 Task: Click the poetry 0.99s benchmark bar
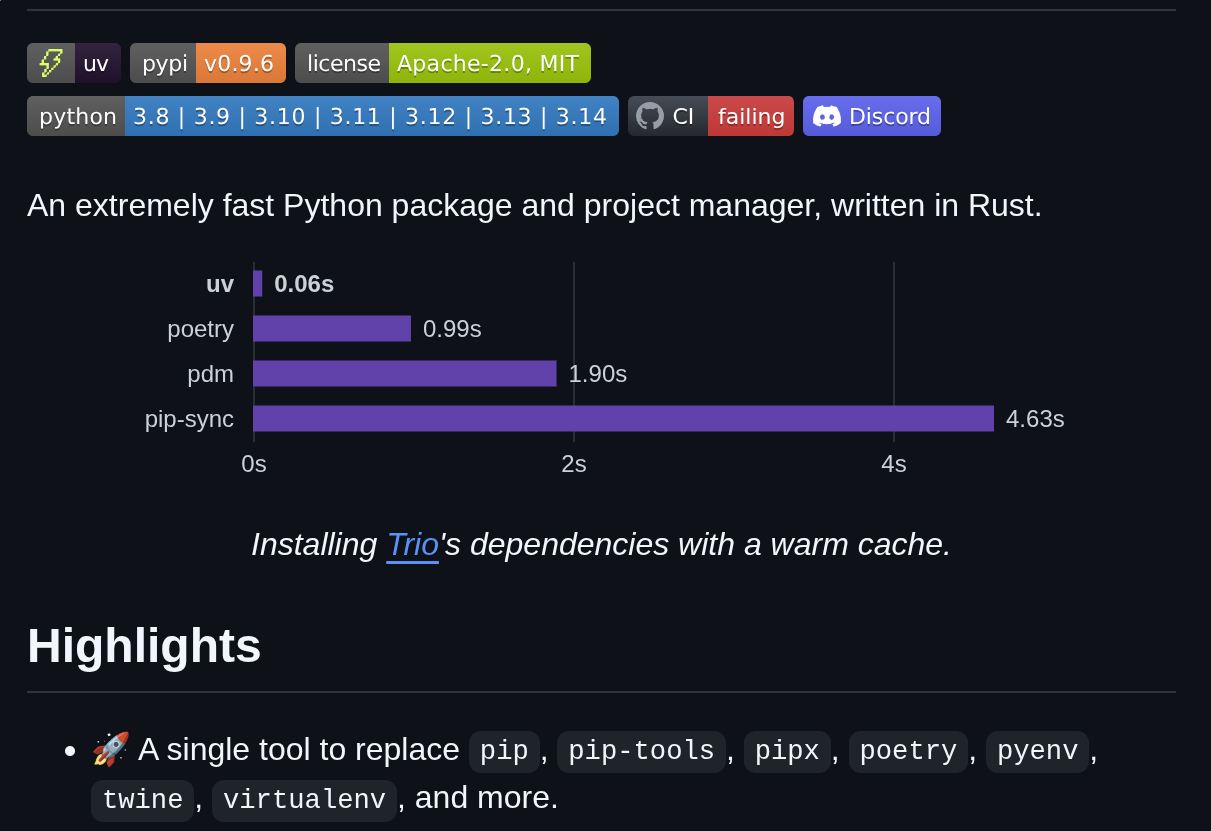pyautogui.click(x=332, y=329)
